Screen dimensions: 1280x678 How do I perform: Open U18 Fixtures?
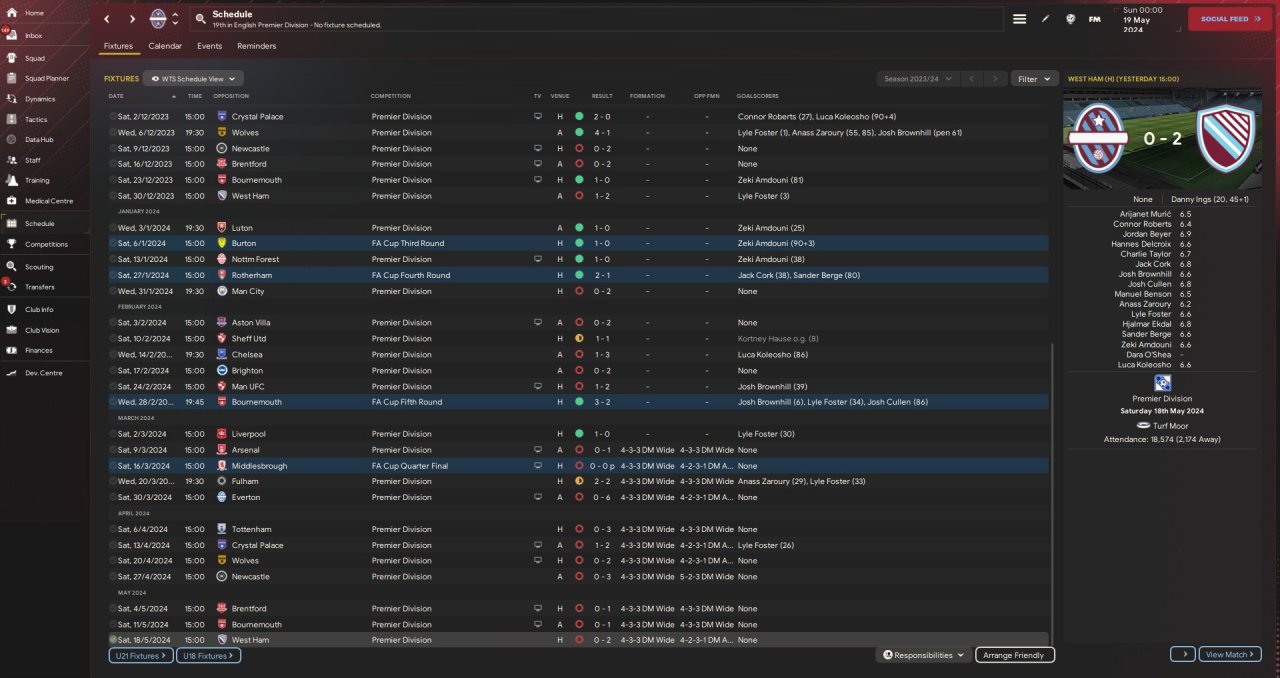point(208,655)
